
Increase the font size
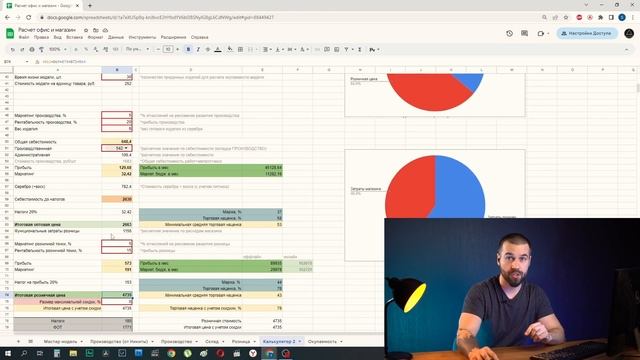pos(177,49)
